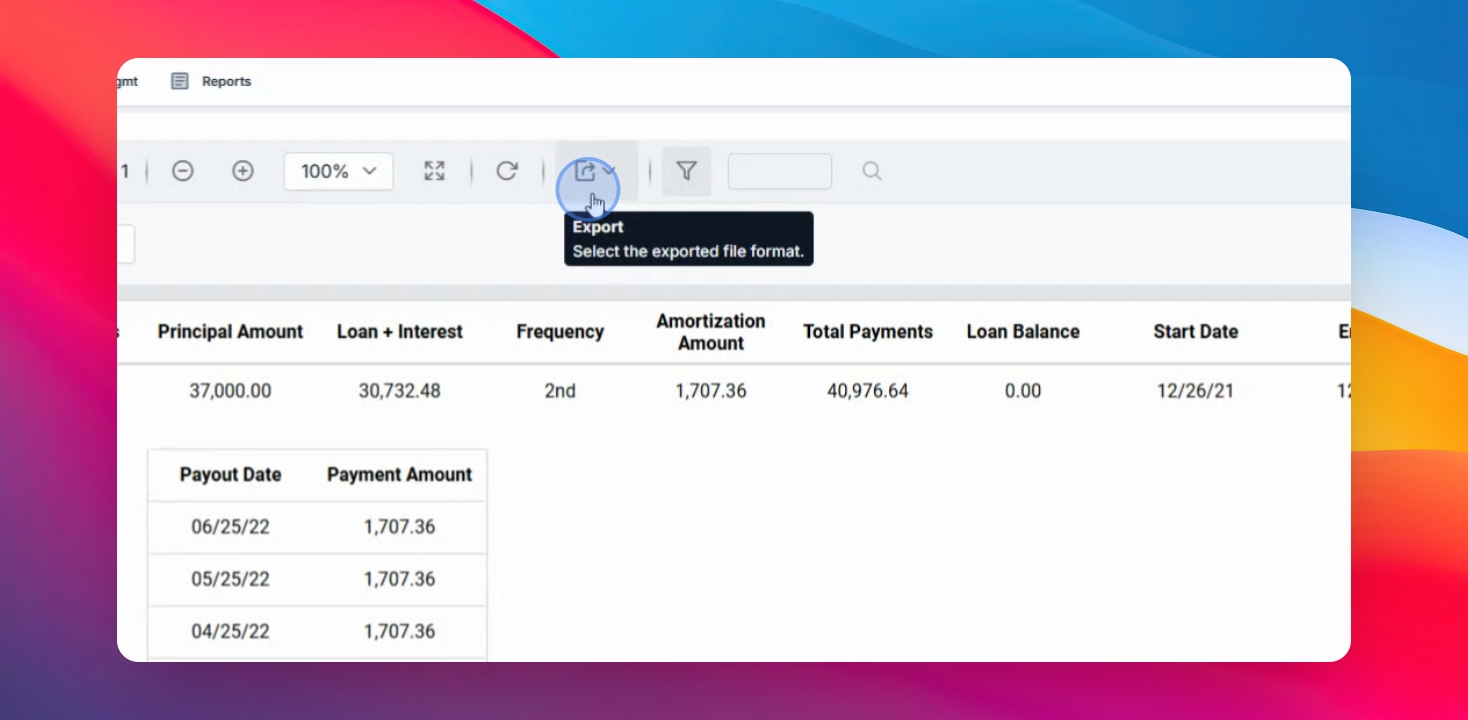Viewport: 1468px width, 720px height.
Task: Select the 05/25/22 payout date row
Action: pyautogui.click(x=317, y=579)
